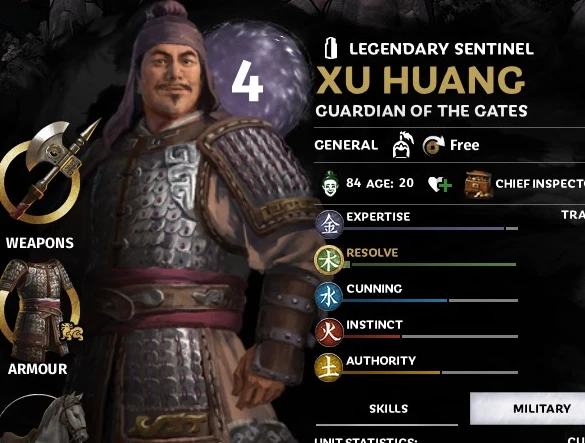Click the Free salary coin icon

coord(434,145)
